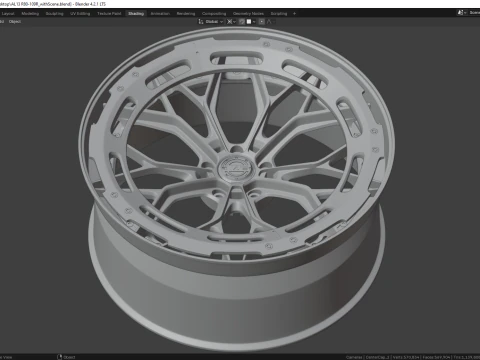Screen dimensions: 480x360
Task: Go to the Rendering workspace tab
Action: coord(186,14)
